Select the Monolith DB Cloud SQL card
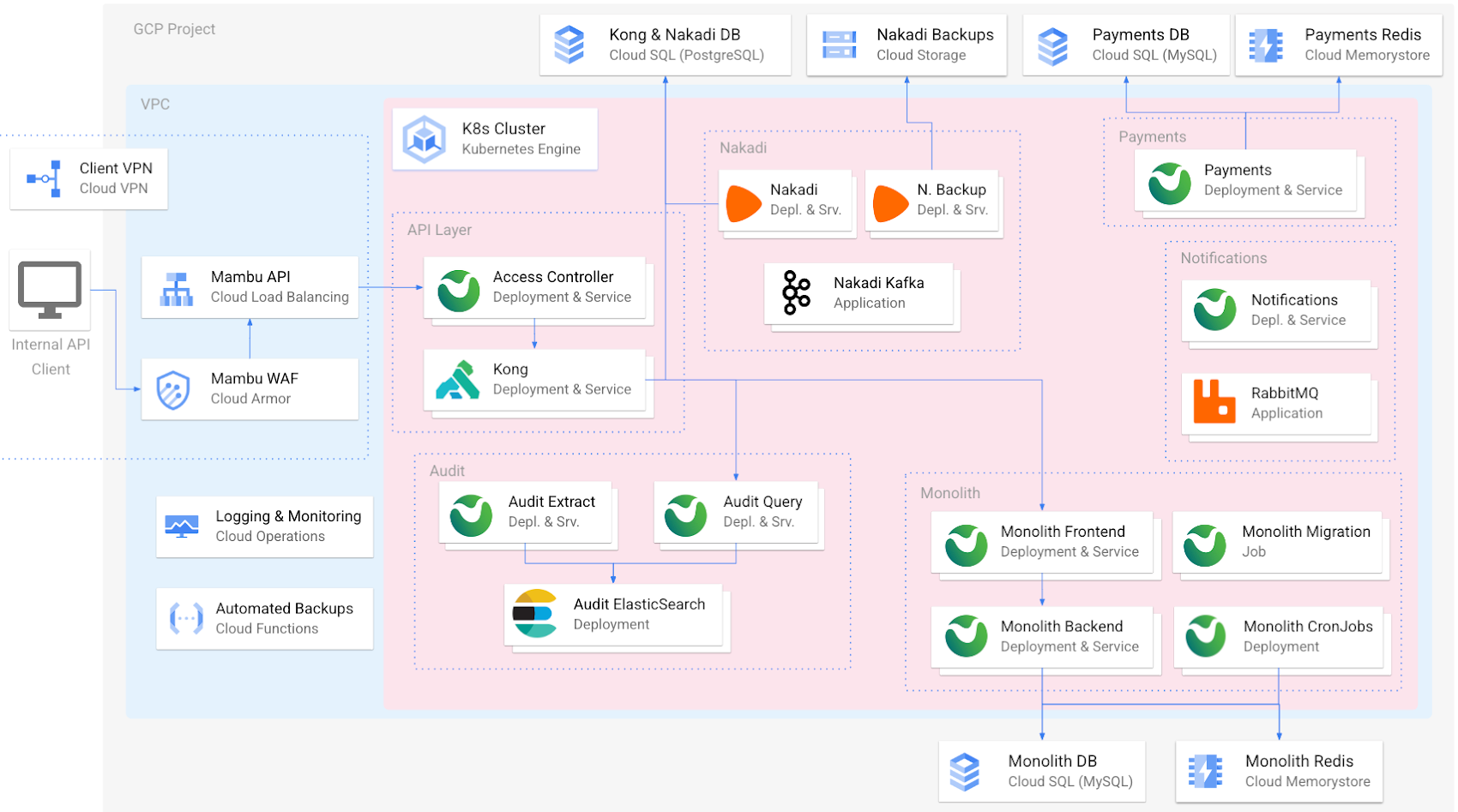The width and height of the screenshot is (1458, 812). click(x=1042, y=771)
